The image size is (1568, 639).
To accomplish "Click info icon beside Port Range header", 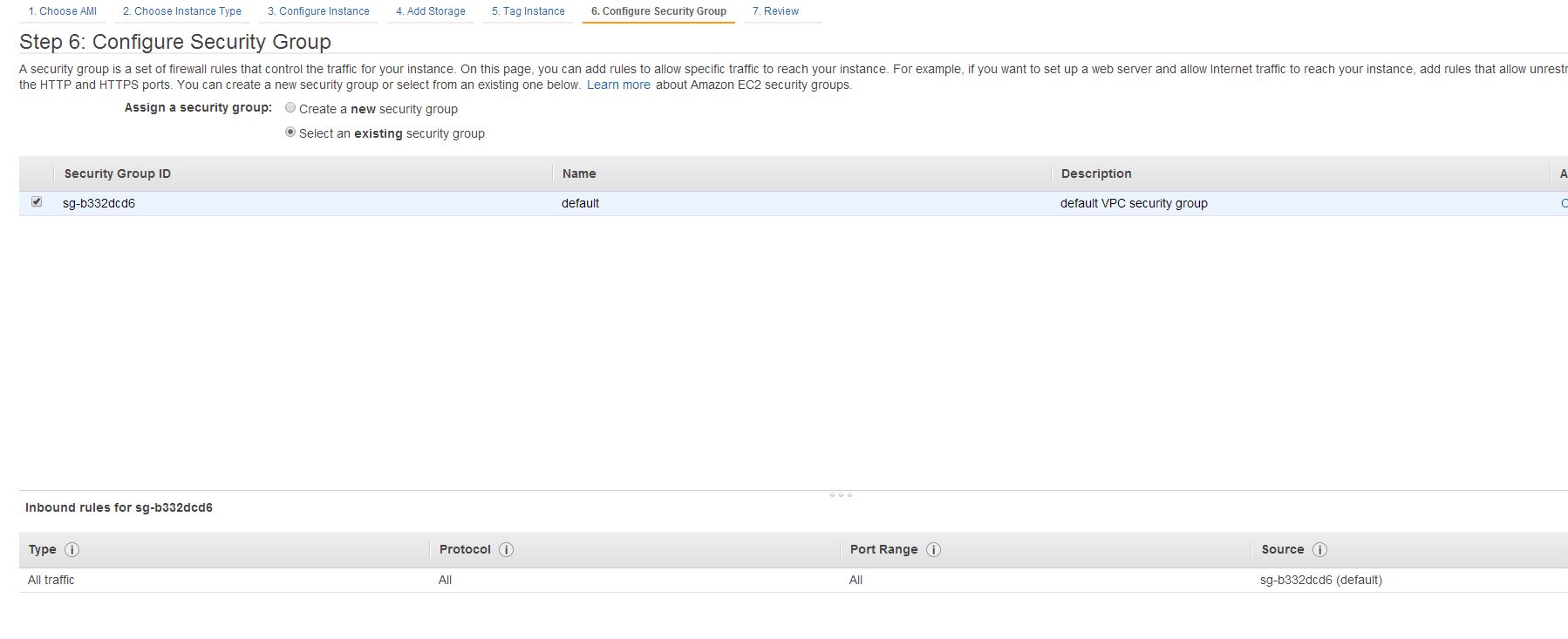I will click(x=933, y=550).
